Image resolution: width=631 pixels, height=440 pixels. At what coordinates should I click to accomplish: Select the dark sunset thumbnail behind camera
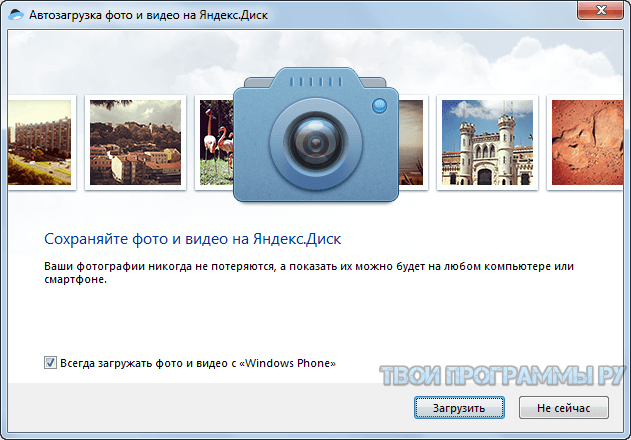click(x=413, y=143)
